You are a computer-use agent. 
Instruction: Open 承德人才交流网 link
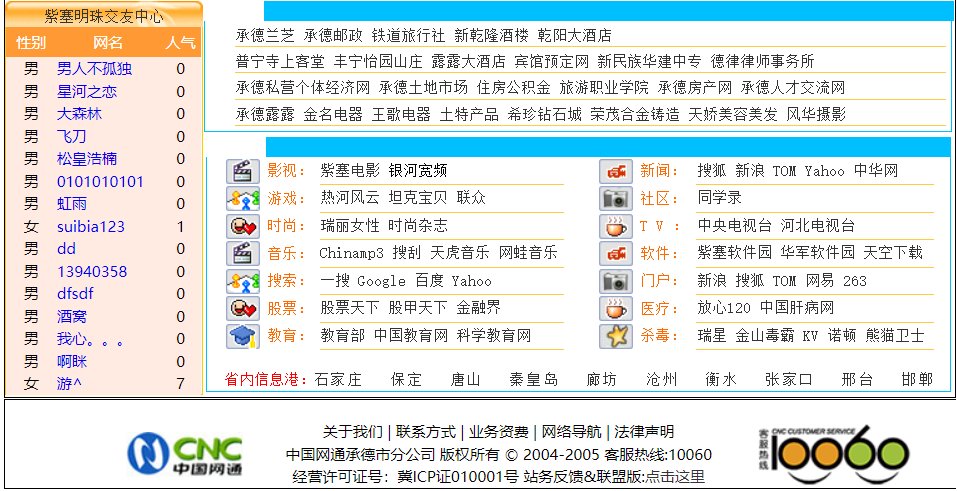coord(793,88)
